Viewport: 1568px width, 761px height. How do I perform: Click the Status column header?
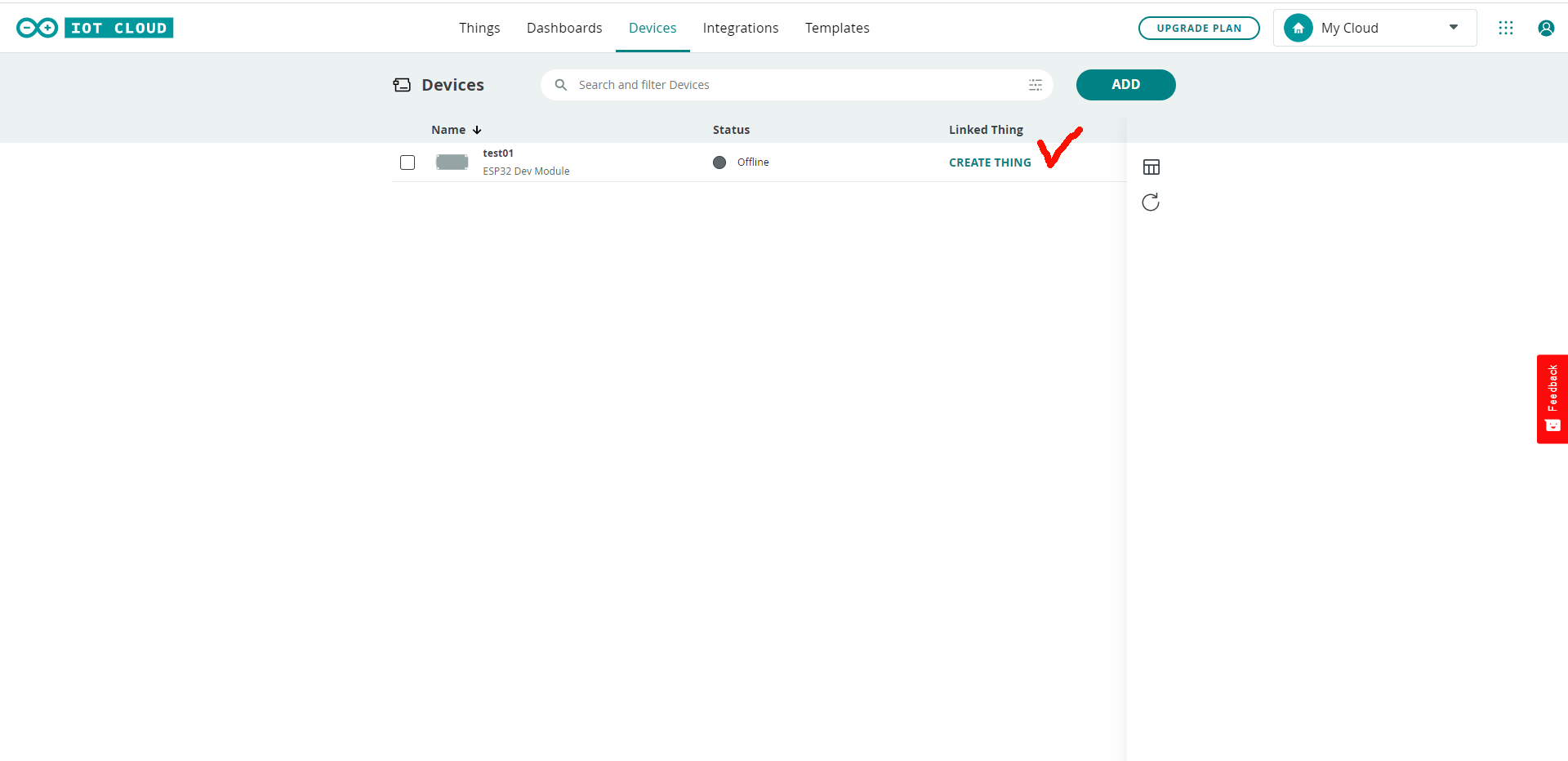[731, 130]
